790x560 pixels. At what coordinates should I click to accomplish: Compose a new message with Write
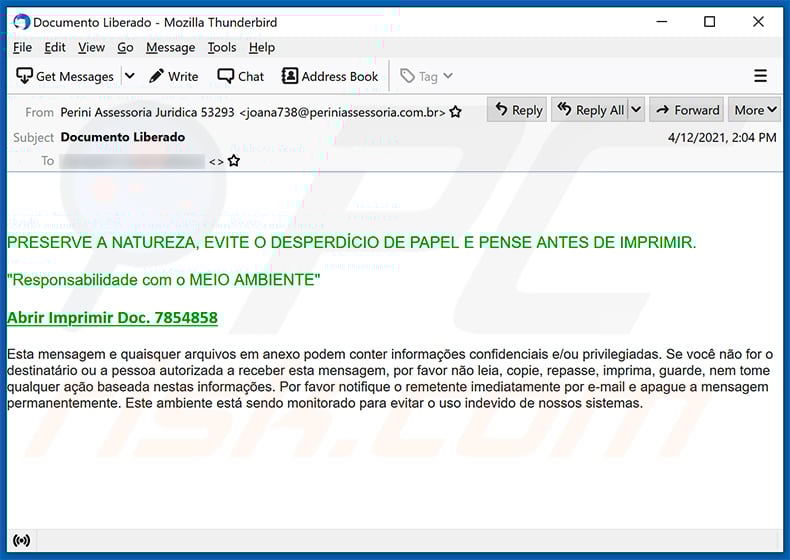coord(173,76)
